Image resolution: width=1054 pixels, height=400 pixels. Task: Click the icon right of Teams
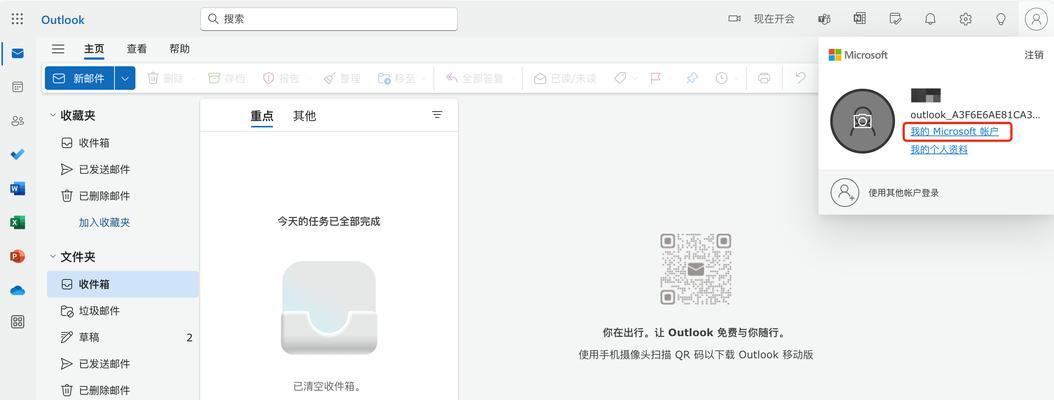coord(860,19)
